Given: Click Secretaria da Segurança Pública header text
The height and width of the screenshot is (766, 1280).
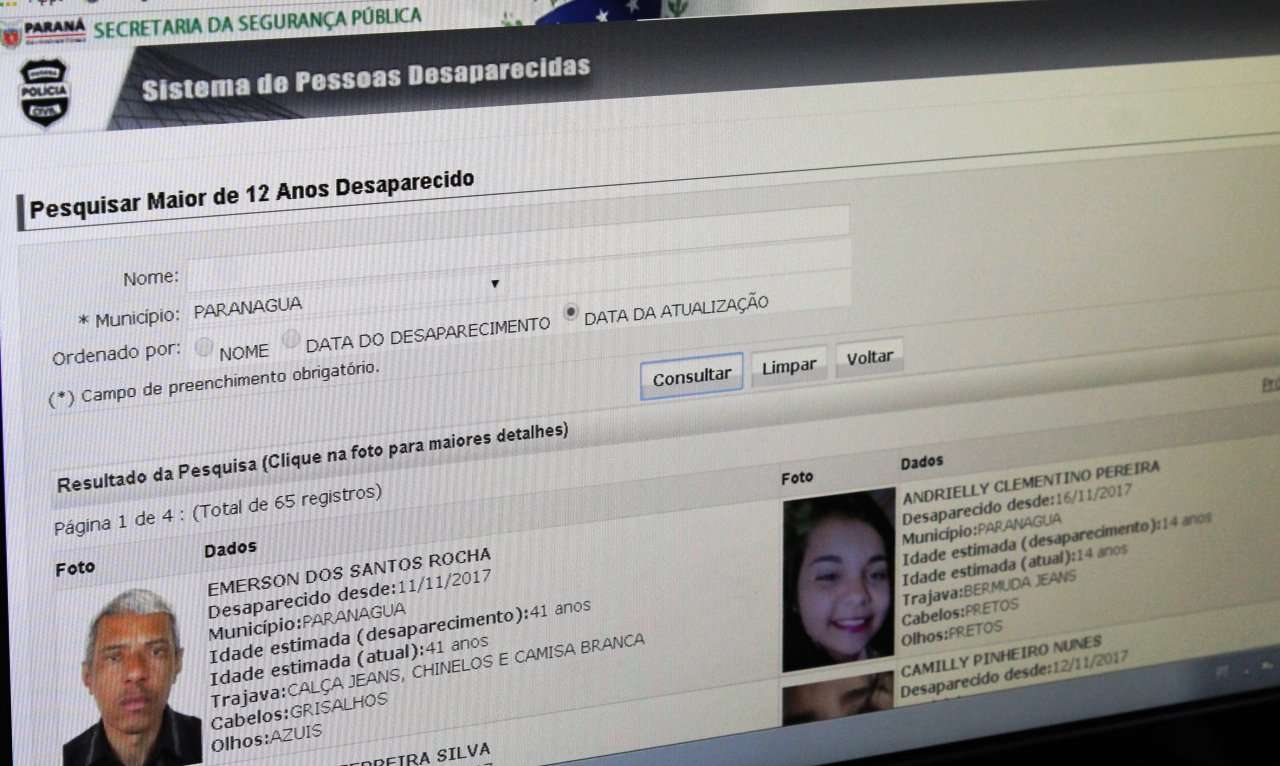Looking at the screenshot, I should click(x=257, y=23).
